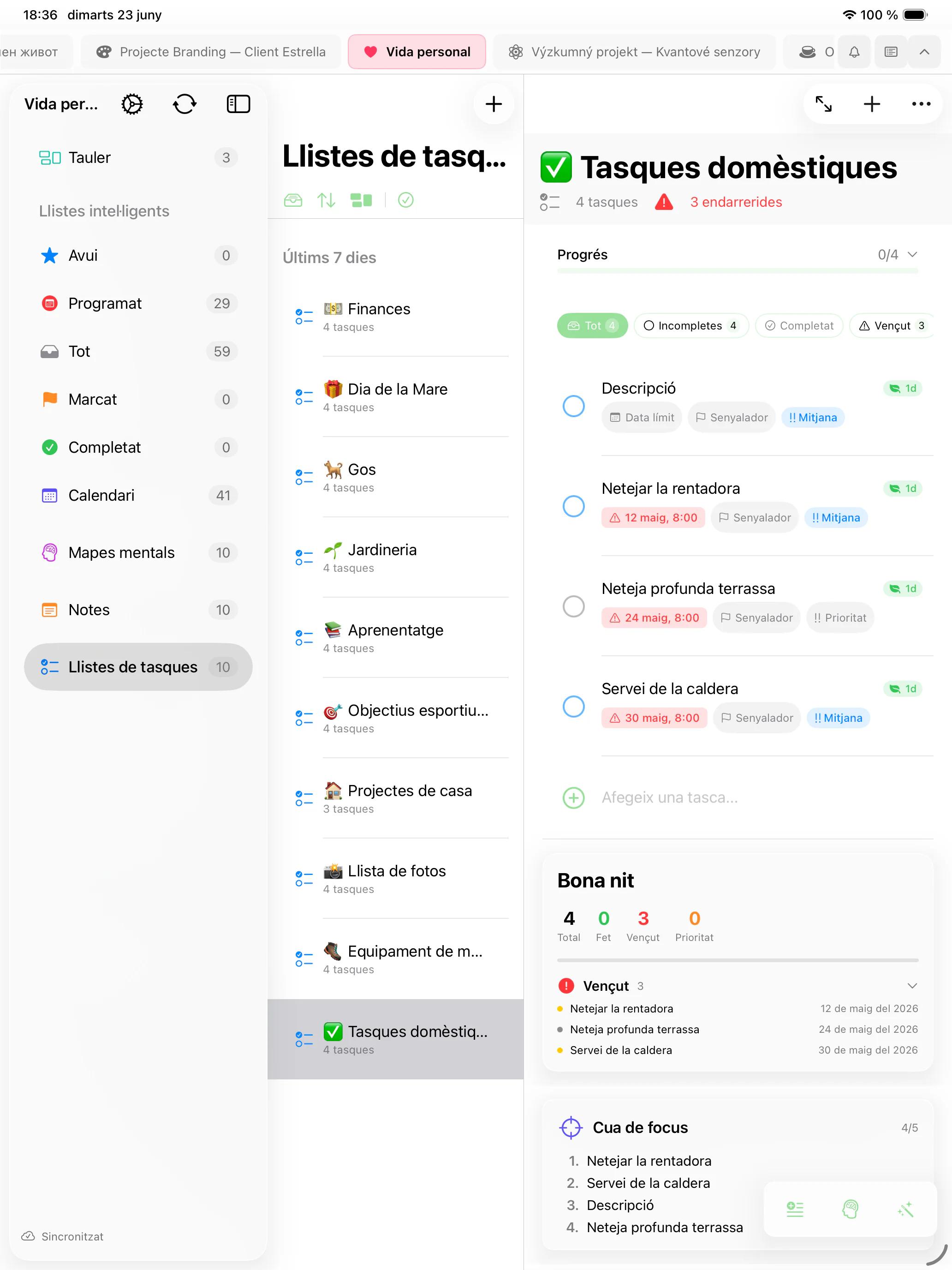Open the Programat smart list
The height and width of the screenshot is (1270, 952).
point(138,303)
